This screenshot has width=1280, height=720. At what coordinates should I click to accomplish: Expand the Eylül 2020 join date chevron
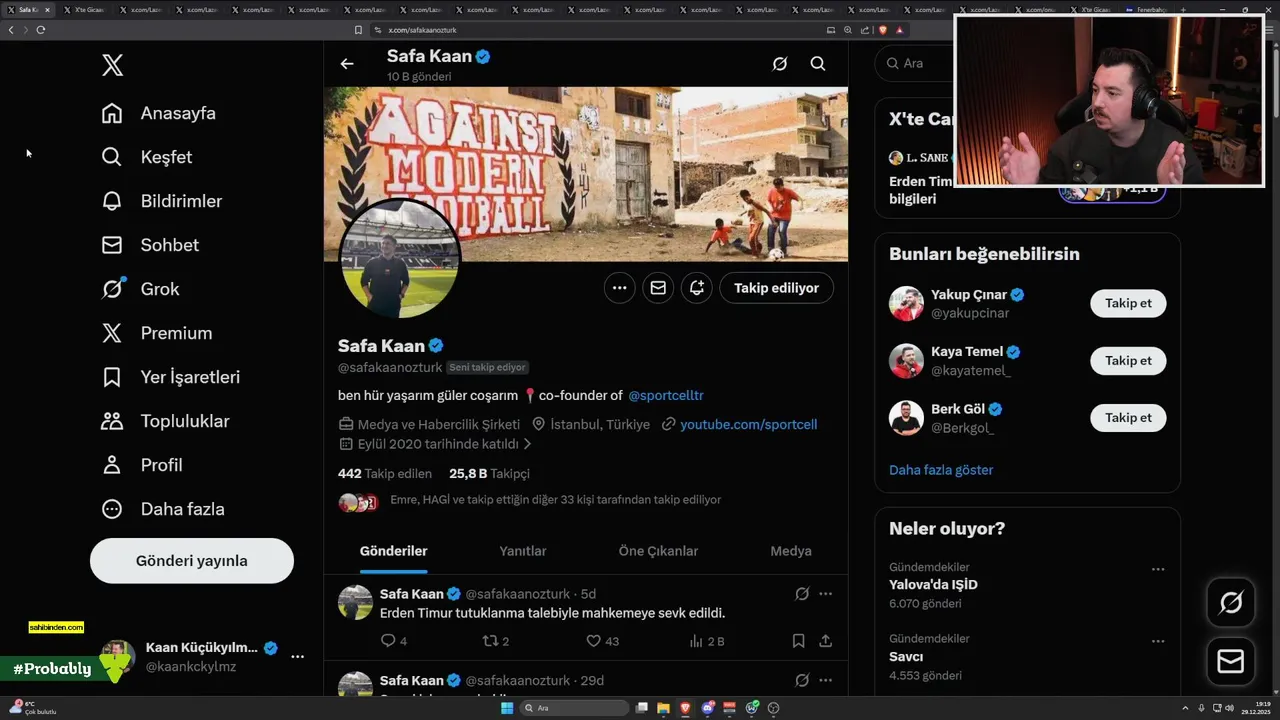point(527,444)
